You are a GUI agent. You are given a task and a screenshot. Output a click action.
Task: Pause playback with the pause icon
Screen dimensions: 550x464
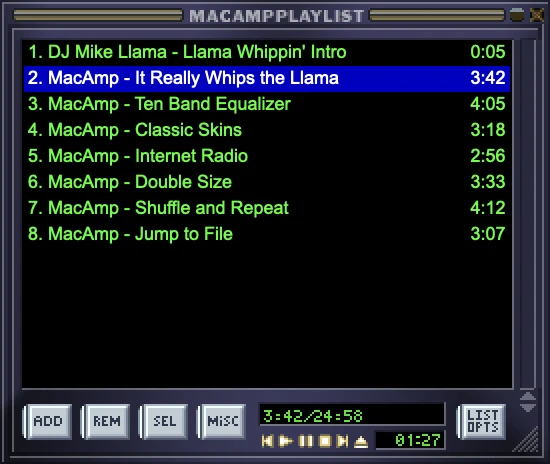tap(305, 441)
